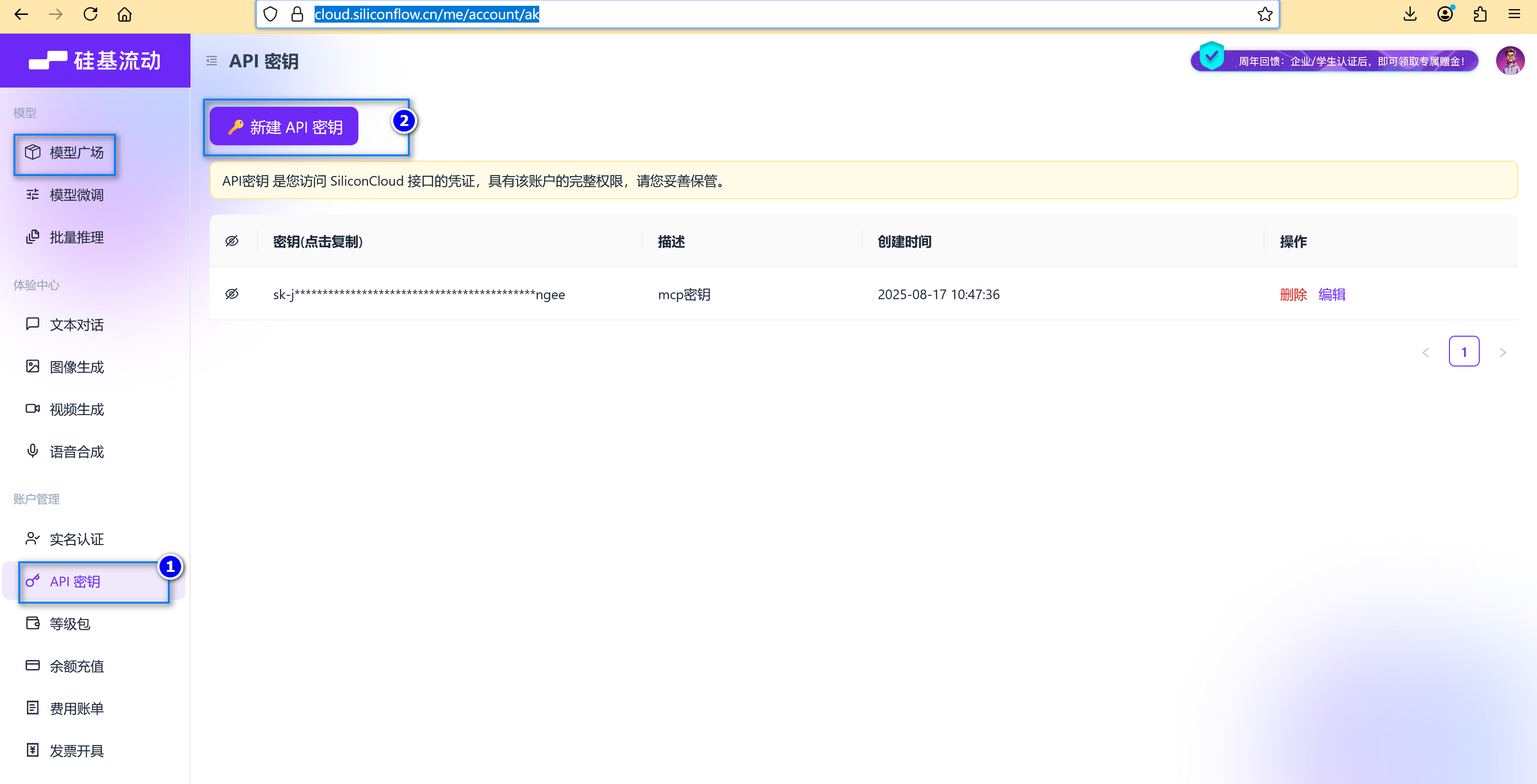Click the tracking protection shield icon

[x=270, y=14]
